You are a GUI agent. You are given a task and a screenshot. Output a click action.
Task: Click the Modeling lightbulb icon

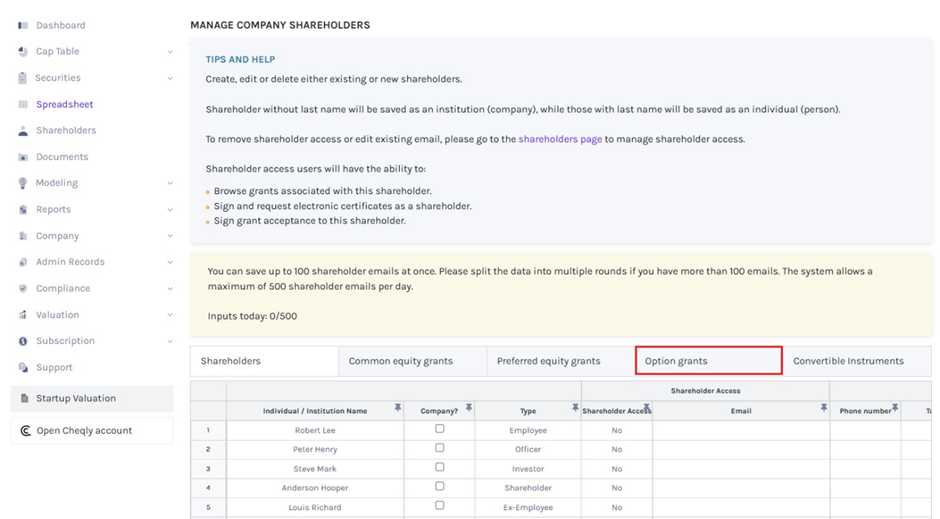(23, 183)
